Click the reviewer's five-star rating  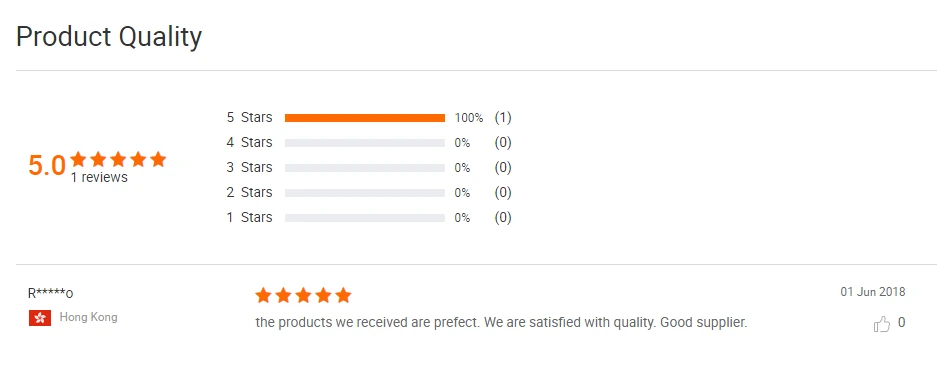pos(303,295)
